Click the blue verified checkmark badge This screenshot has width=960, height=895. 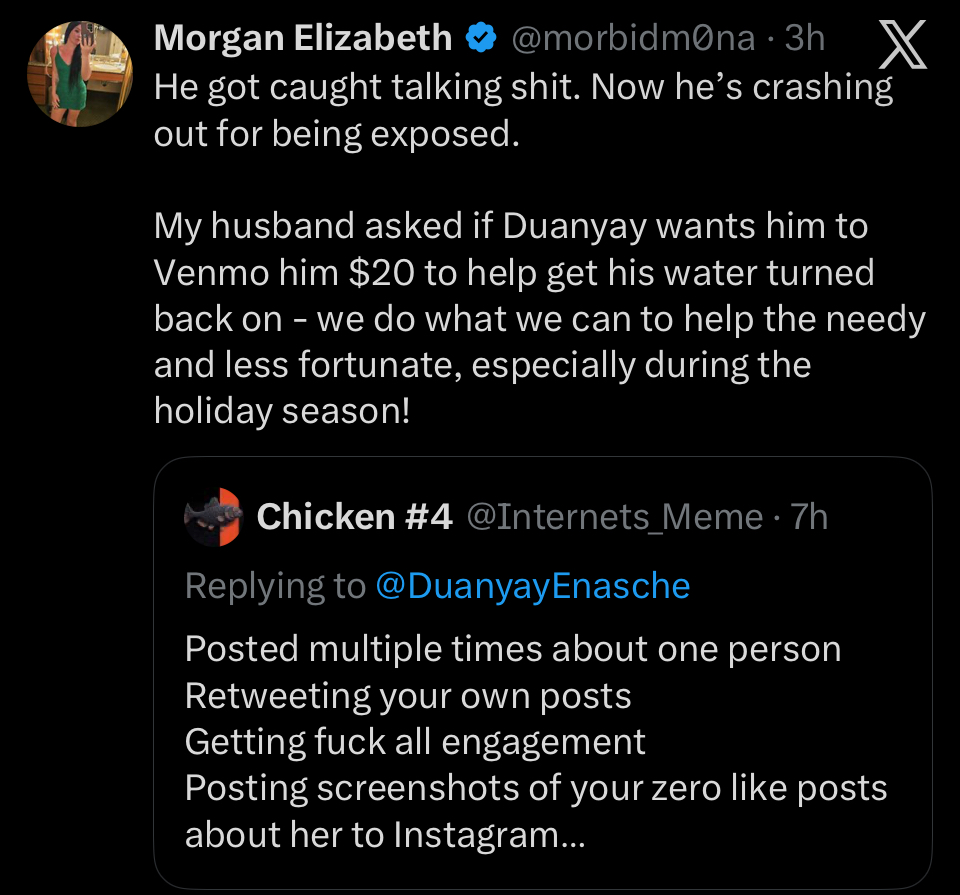482,39
